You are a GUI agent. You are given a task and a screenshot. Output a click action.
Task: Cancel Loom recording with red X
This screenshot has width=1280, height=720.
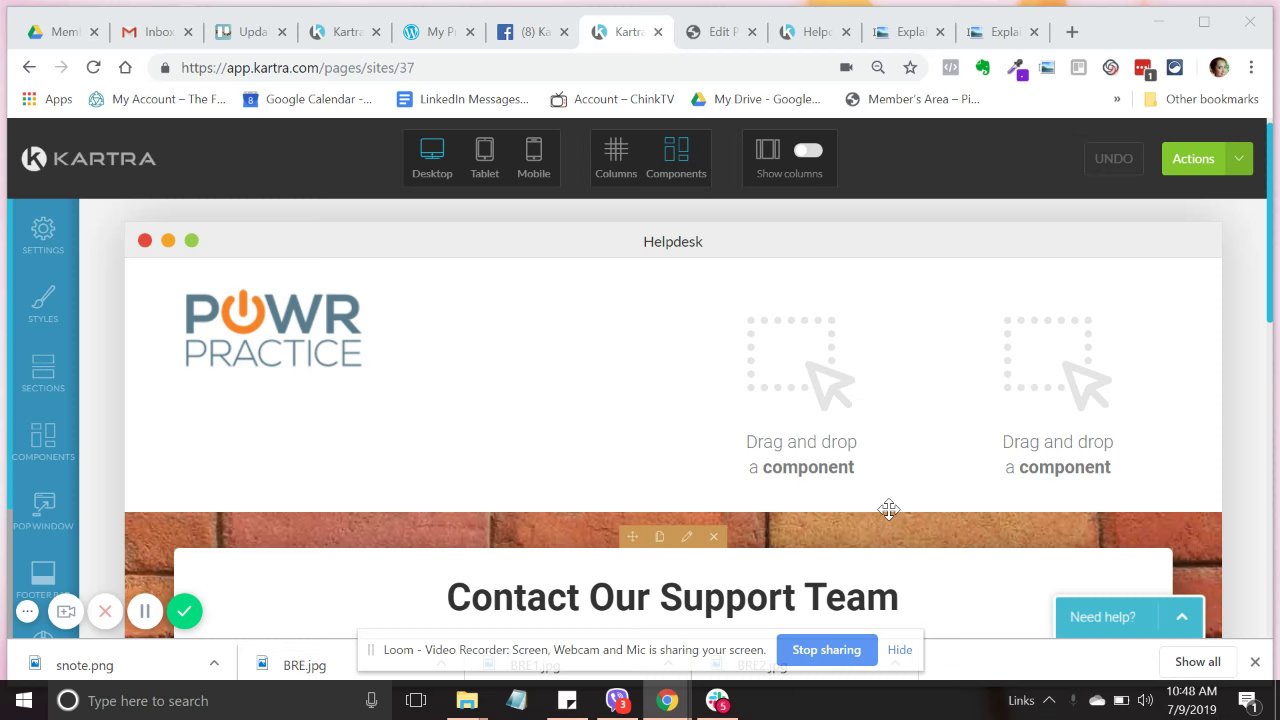(x=105, y=611)
